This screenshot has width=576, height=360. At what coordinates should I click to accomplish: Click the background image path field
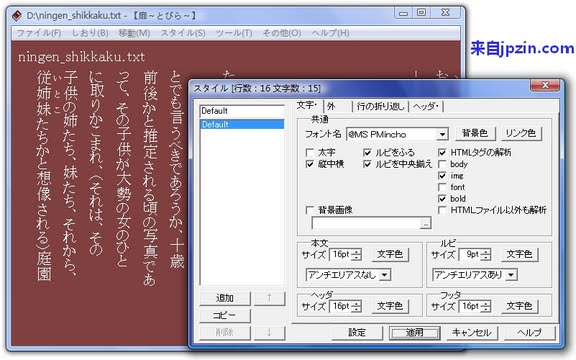pos(366,223)
